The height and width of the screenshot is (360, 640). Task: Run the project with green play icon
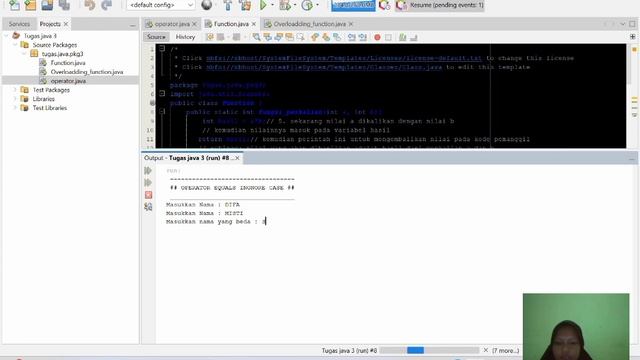click(263, 5)
